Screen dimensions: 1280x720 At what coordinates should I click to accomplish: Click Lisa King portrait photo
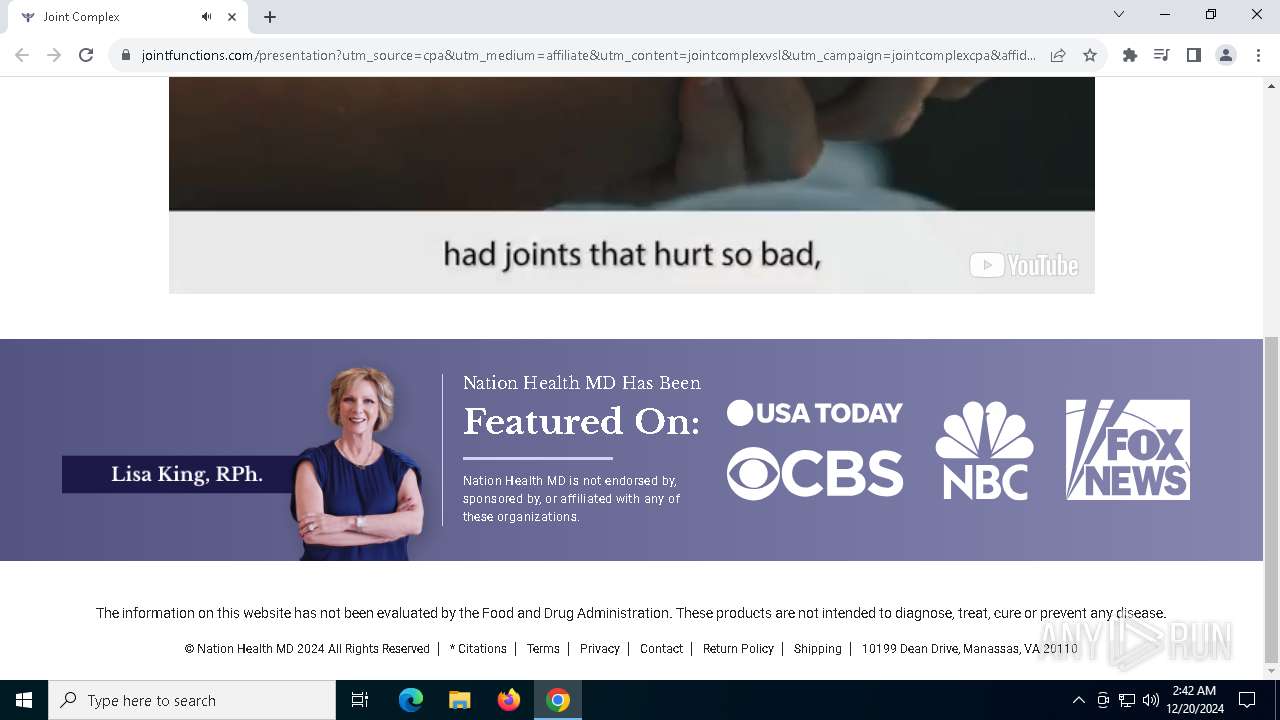pos(360,462)
